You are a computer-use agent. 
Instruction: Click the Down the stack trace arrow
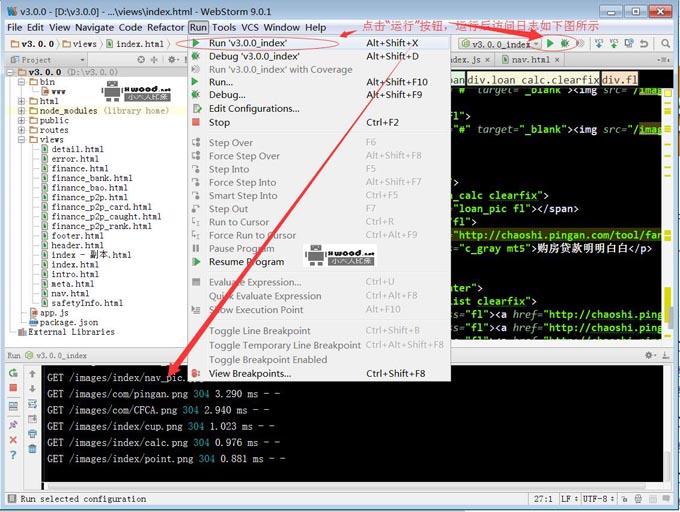tap(33, 388)
